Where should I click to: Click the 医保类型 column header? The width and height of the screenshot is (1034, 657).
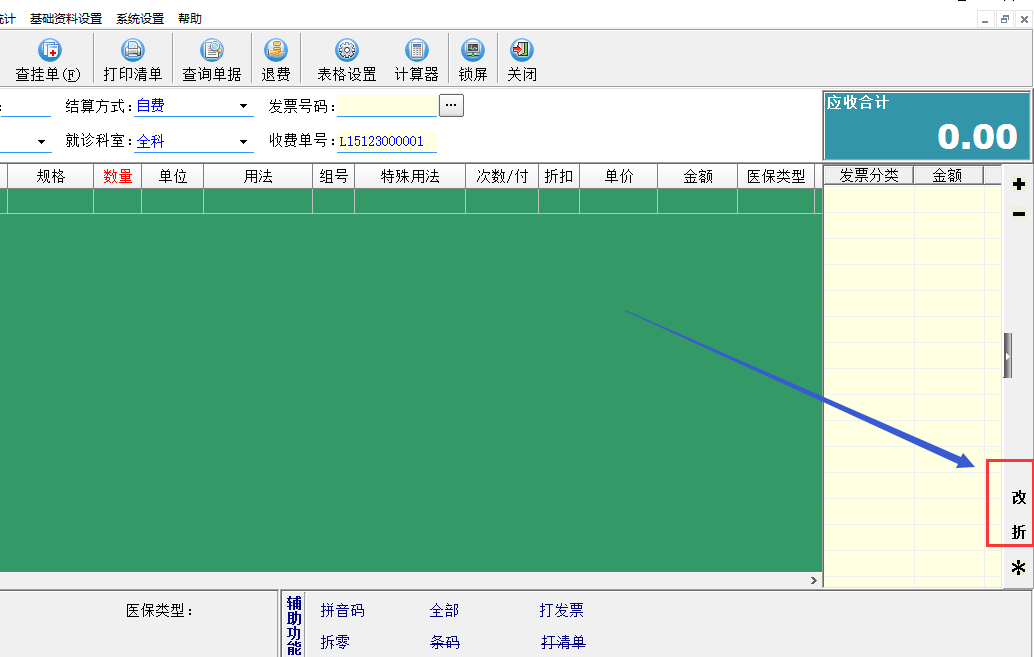776,176
